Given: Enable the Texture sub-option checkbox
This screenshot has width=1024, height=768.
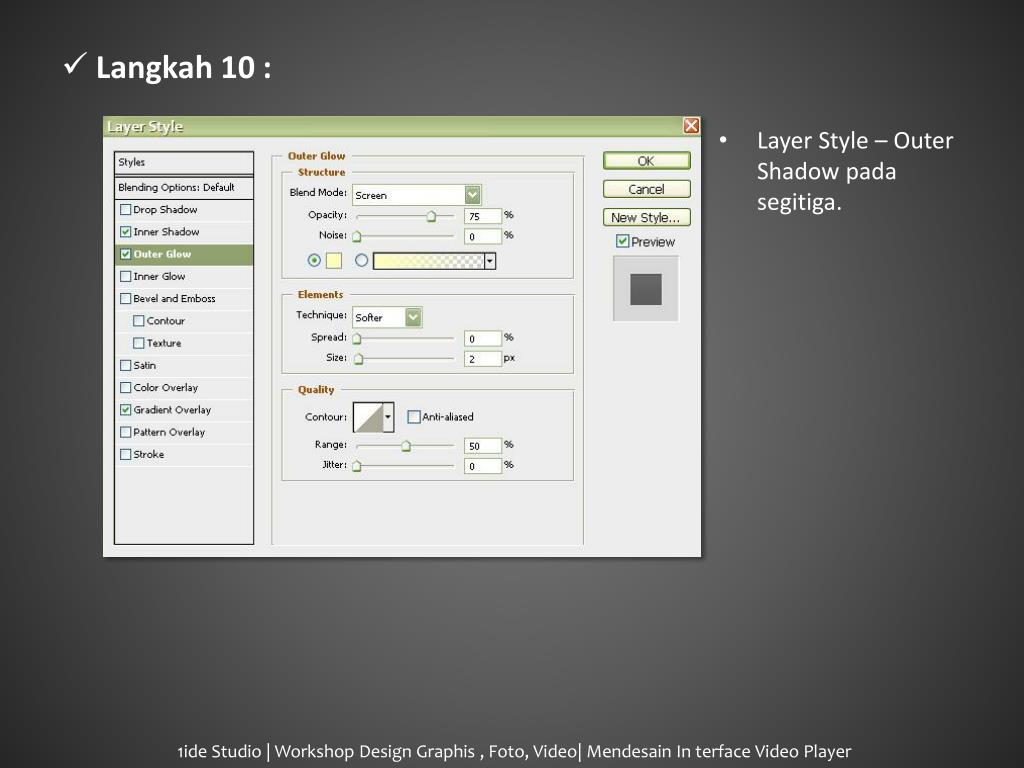Looking at the screenshot, I should [x=138, y=343].
